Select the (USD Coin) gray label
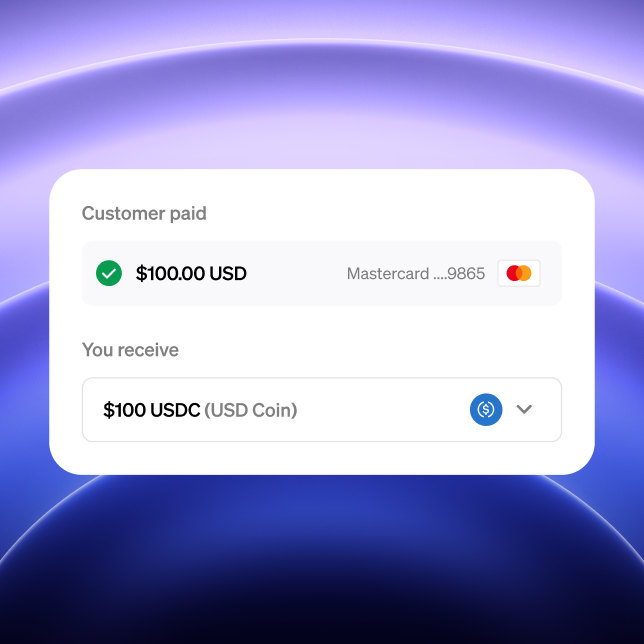 [251, 410]
